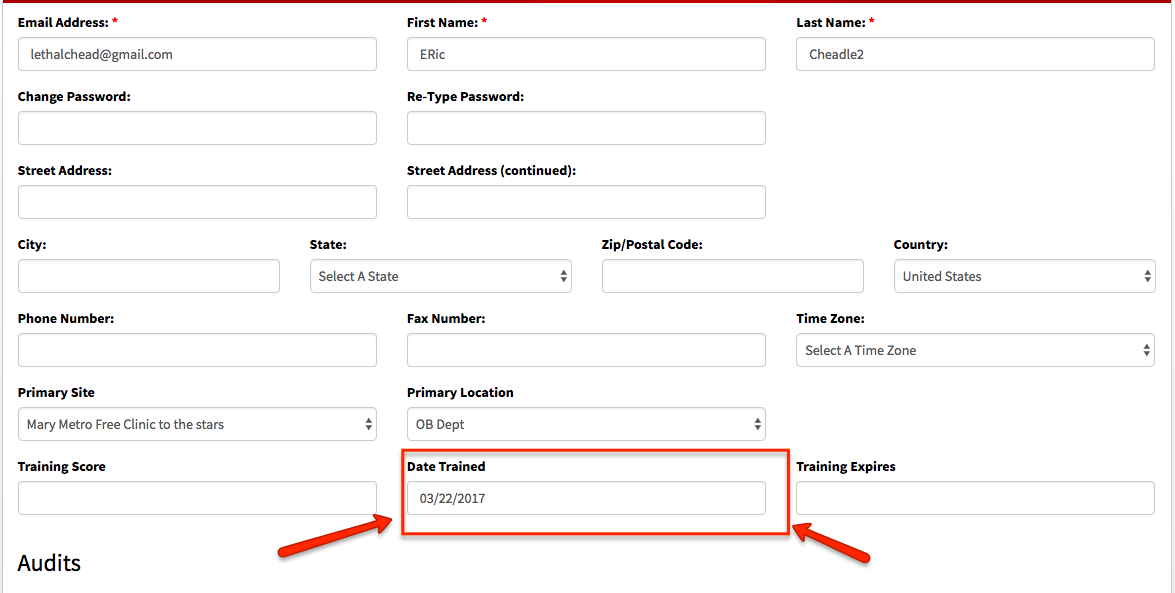Viewport: 1175px width, 593px height.
Task: Click the Street Address (continued) field
Action: tap(586, 202)
